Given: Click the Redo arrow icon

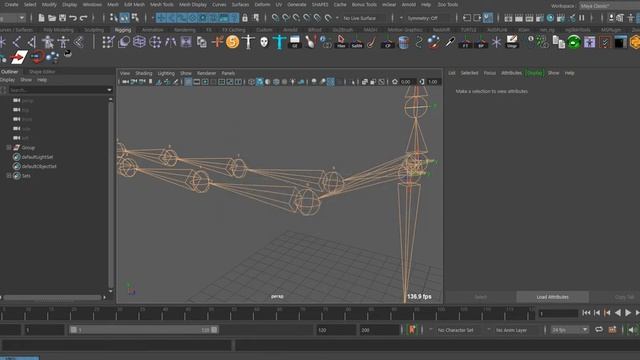Looking at the screenshot, I should click(84, 18).
